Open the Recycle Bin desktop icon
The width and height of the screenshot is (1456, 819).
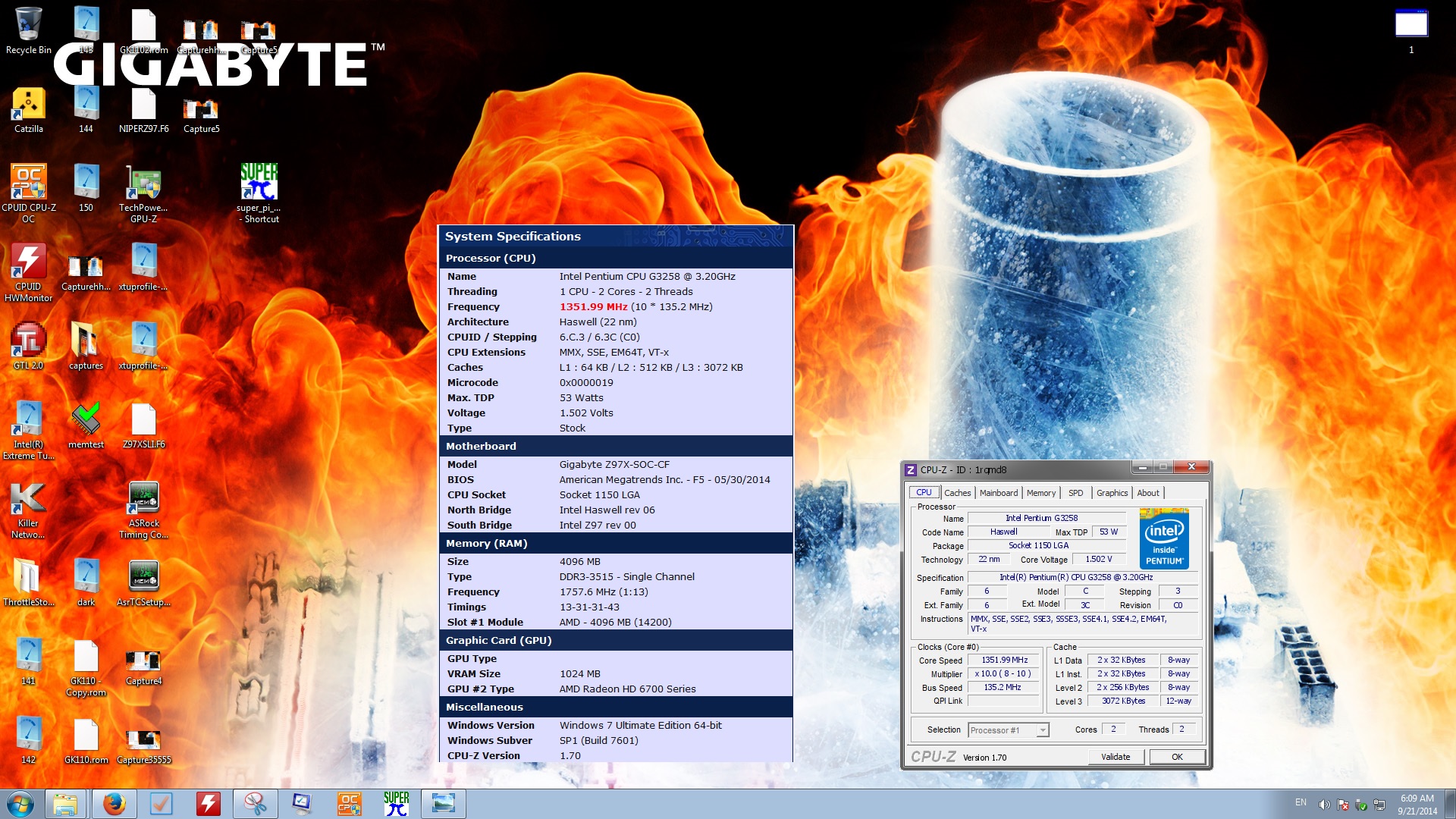click(28, 30)
